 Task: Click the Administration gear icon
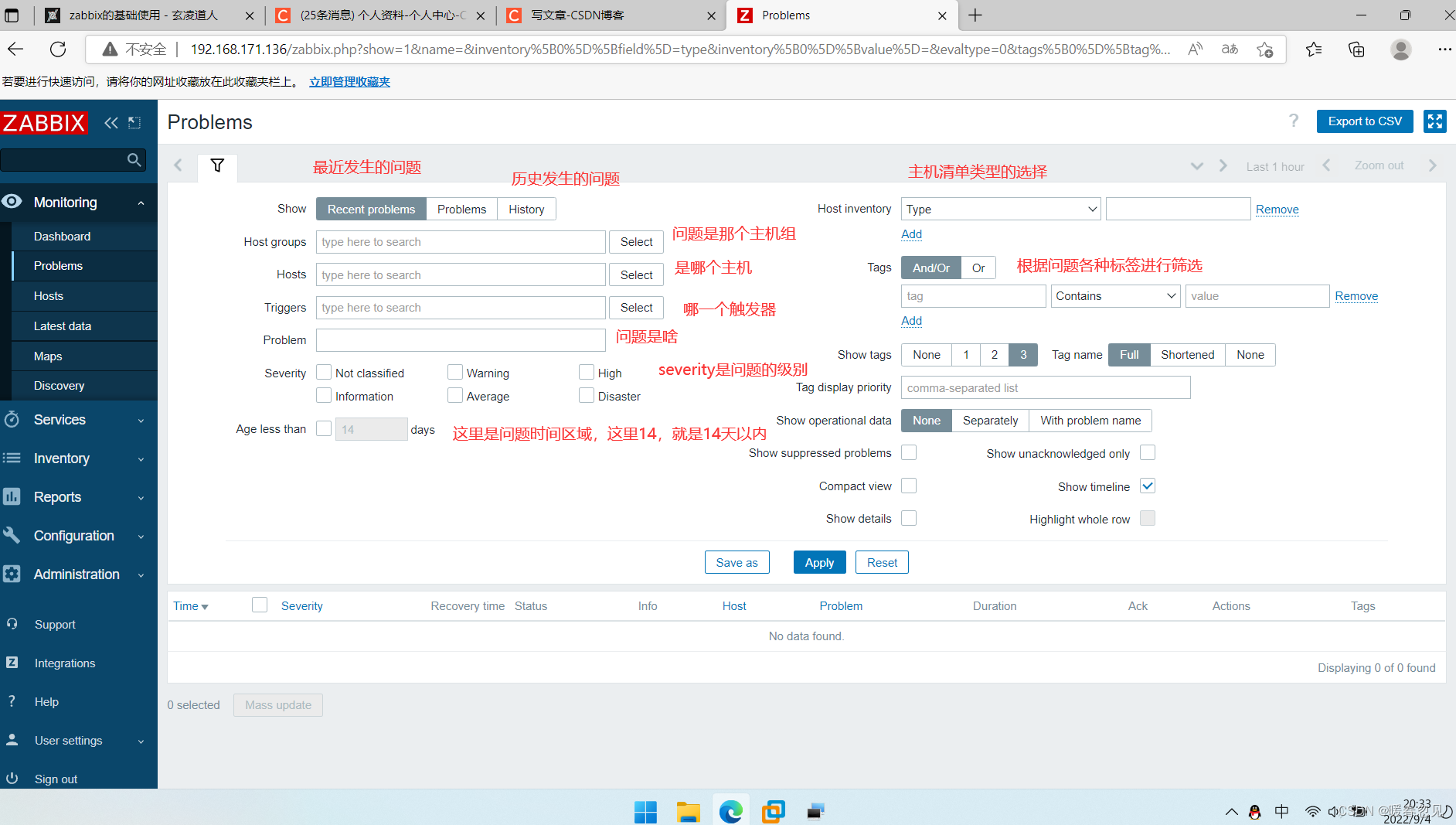click(12, 574)
